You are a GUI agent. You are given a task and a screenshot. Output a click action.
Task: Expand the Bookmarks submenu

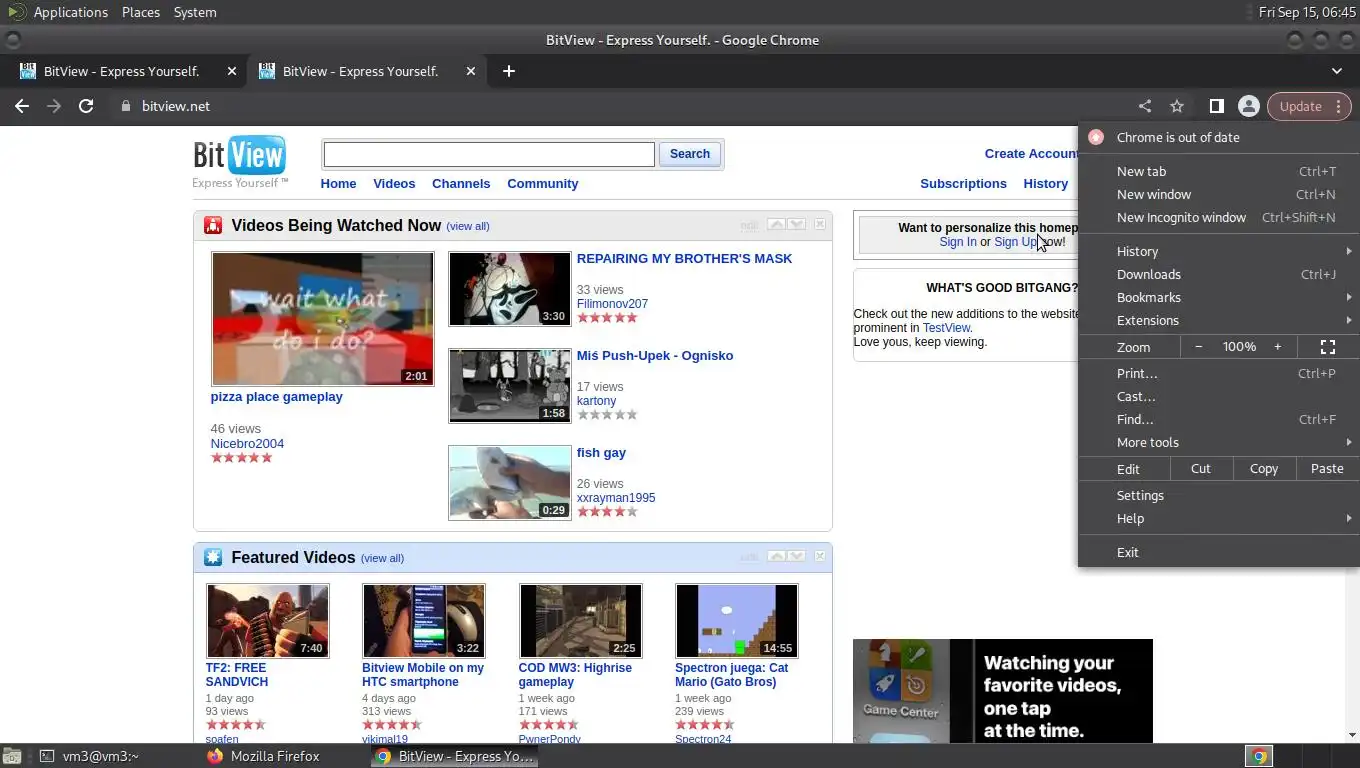(1219, 297)
